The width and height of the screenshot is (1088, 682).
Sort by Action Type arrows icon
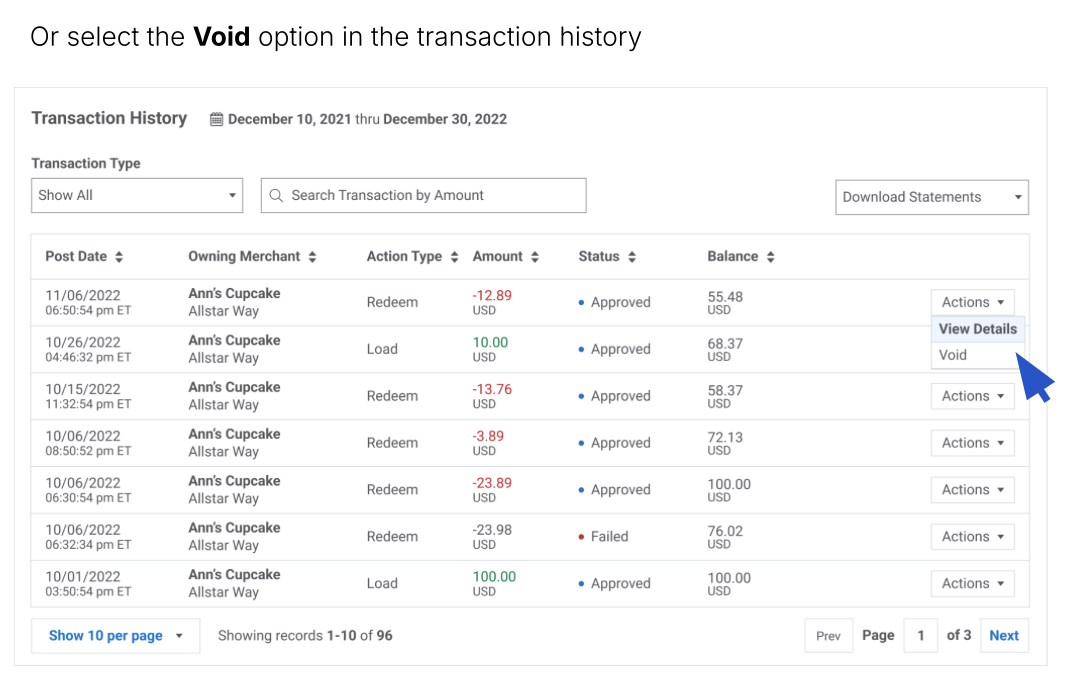[x=454, y=257]
